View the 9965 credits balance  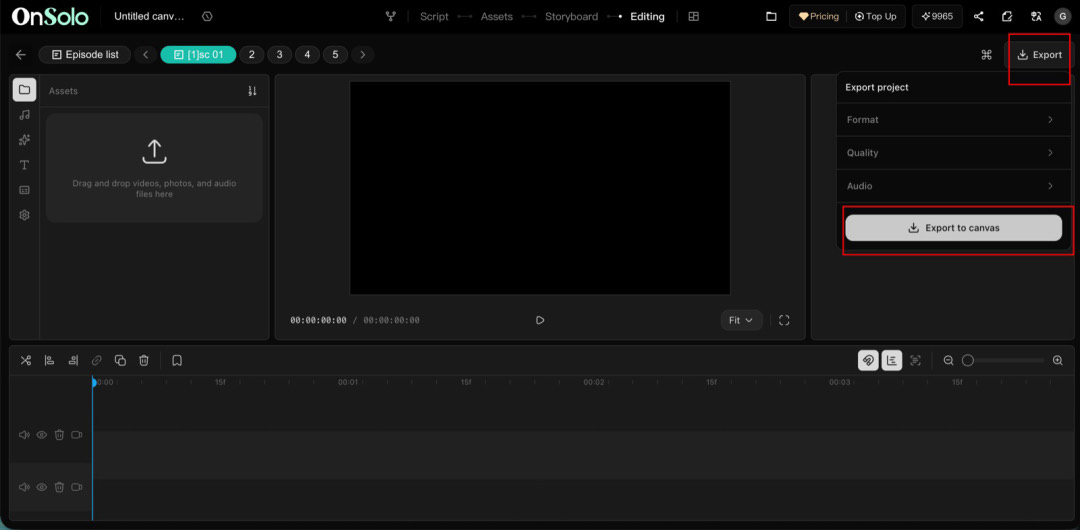pyautogui.click(x=937, y=17)
